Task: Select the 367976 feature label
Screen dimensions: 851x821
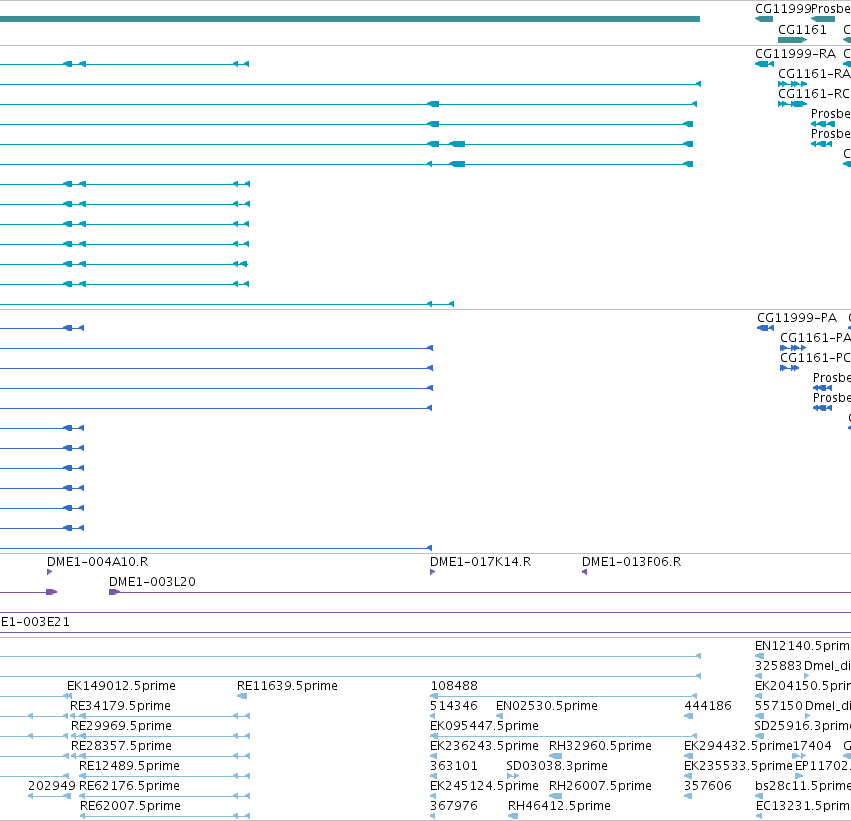Action: (454, 806)
